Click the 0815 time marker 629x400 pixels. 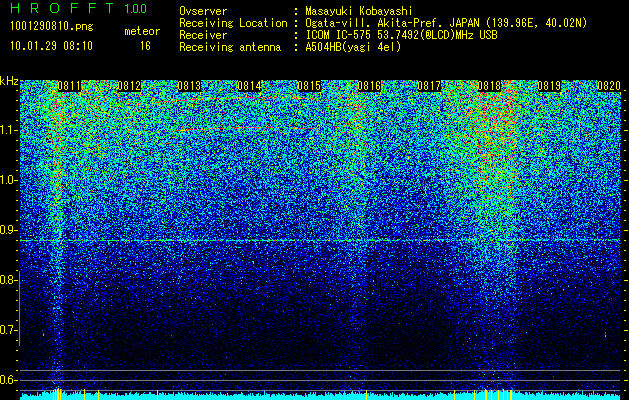tap(309, 86)
